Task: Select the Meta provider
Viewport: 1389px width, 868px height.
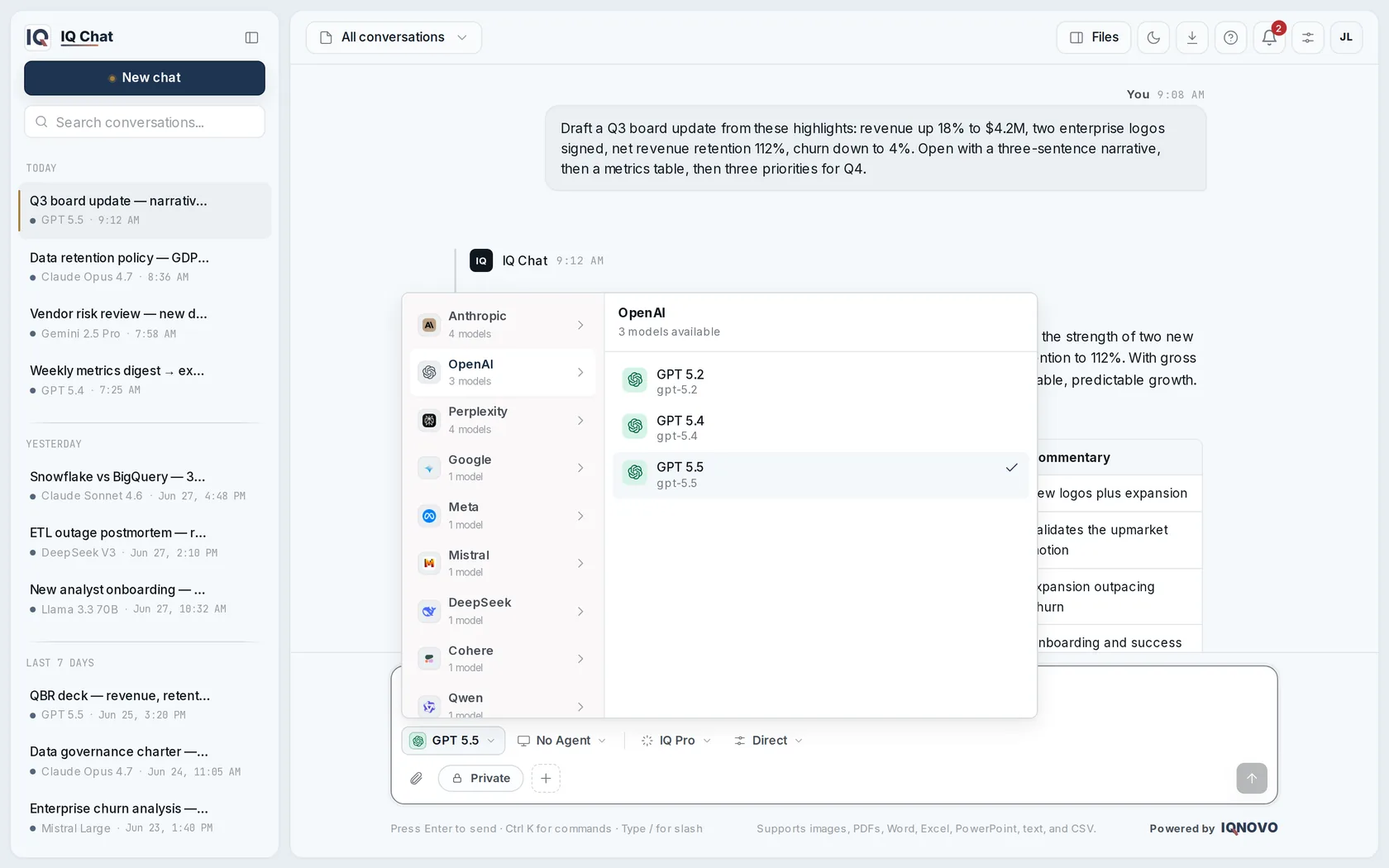Action: click(x=503, y=516)
